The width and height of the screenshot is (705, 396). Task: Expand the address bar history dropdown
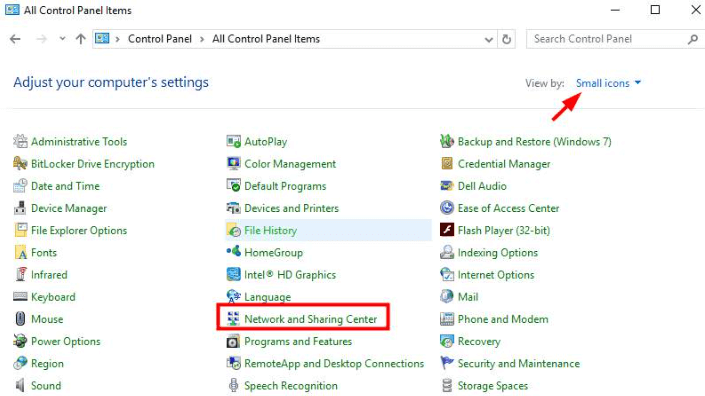[x=489, y=40]
